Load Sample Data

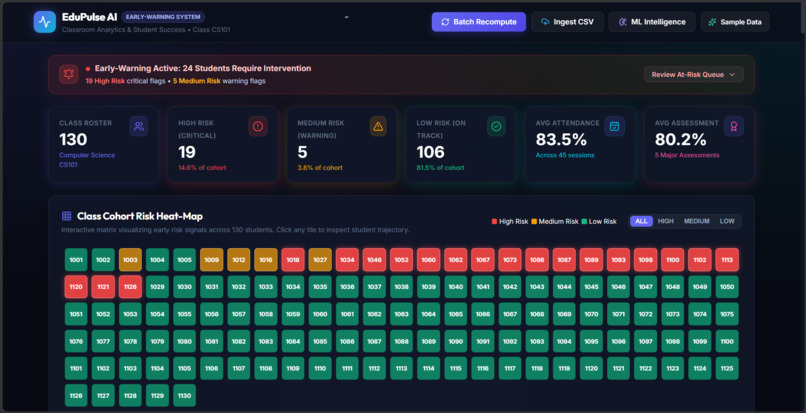pos(735,22)
